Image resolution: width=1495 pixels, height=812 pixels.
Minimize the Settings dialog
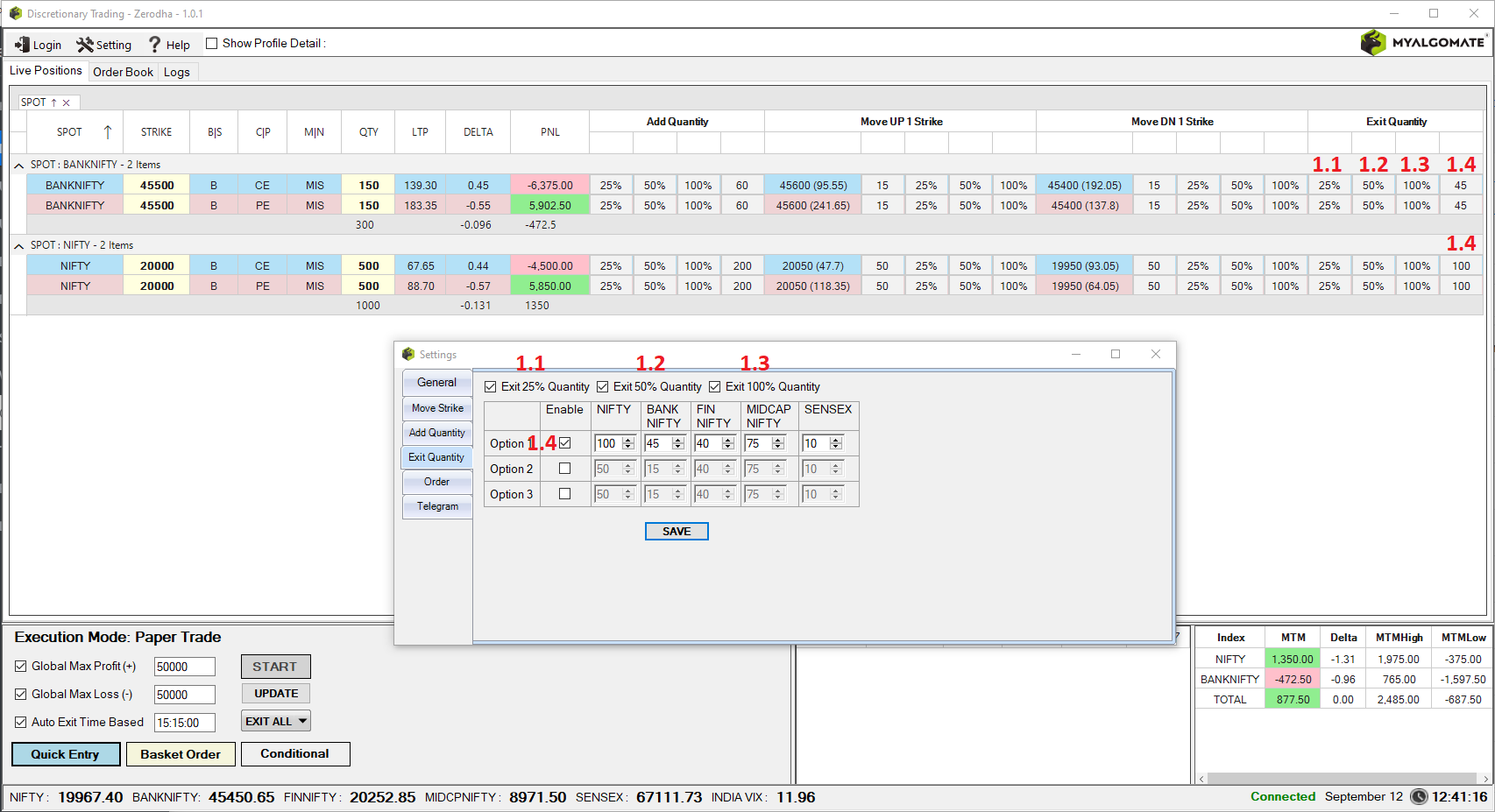pos(1076,354)
